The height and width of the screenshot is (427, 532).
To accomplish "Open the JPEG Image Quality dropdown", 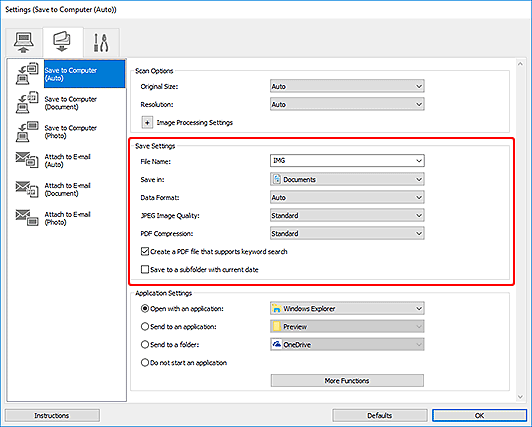I will [347, 215].
